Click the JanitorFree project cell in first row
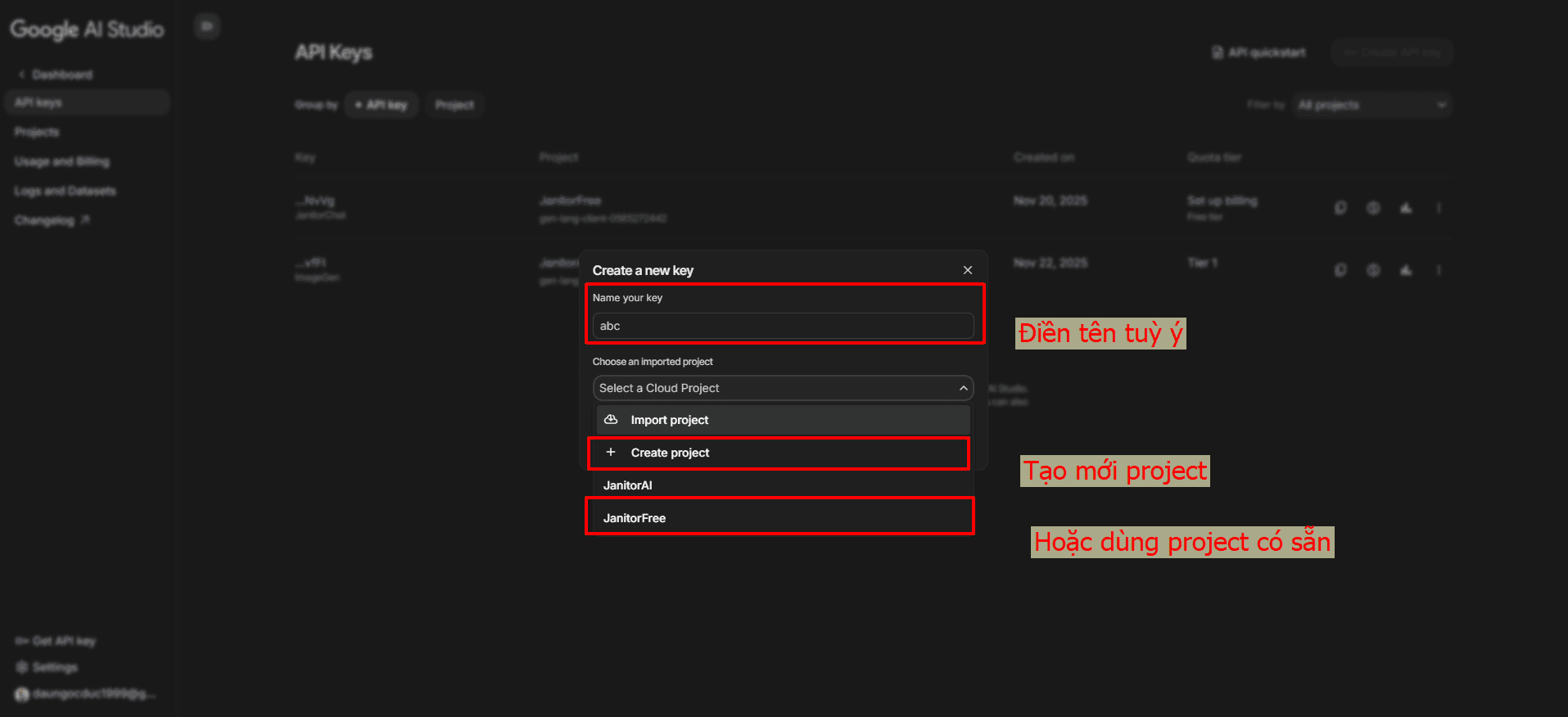Viewport: 1568px width, 717px height. [x=571, y=201]
